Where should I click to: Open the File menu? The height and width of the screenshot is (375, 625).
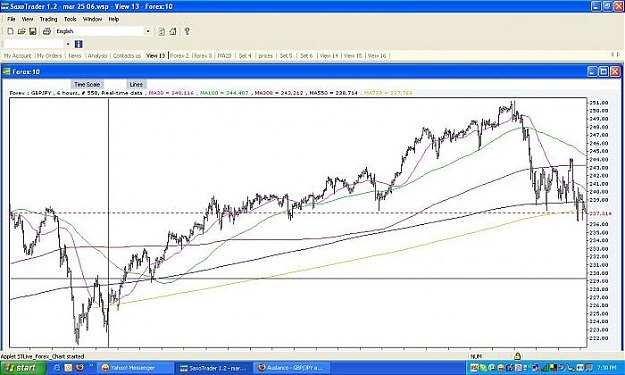pos(11,19)
